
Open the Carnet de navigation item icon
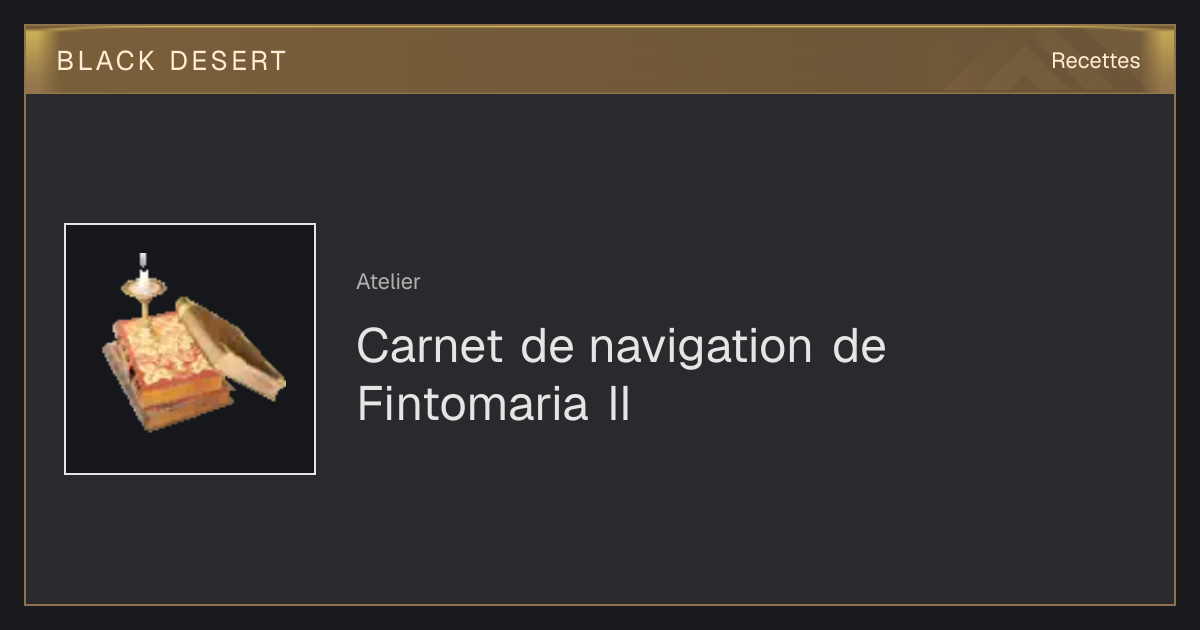pos(190,349)
